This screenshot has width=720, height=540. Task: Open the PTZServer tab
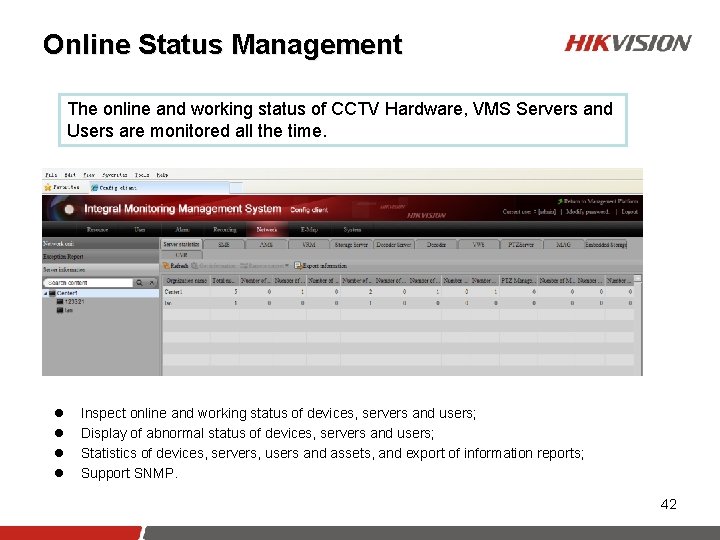[521, 245]
